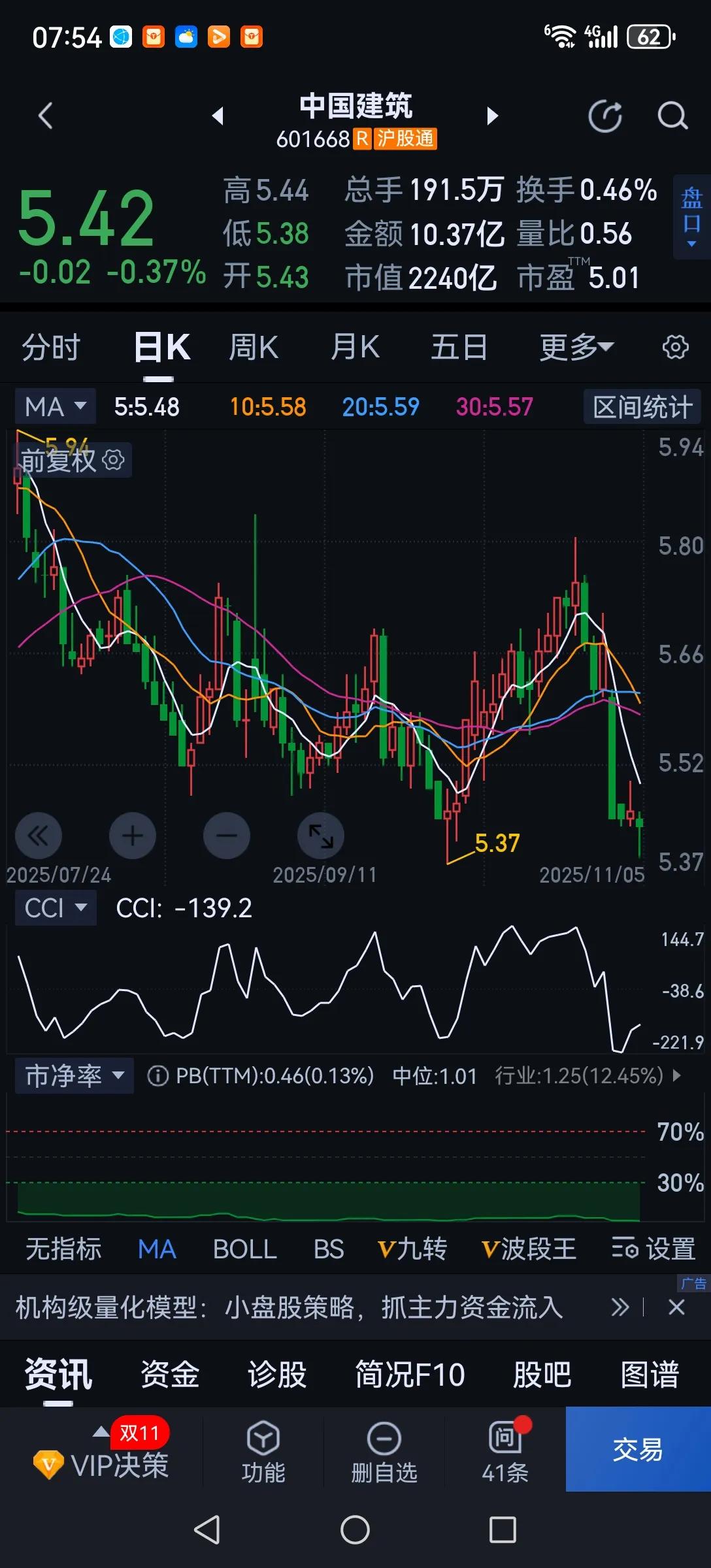The width and height of the screenshot is (711, 1568).
Task: Select 波段王 overlay option
Action: (x=529, y=1249)
